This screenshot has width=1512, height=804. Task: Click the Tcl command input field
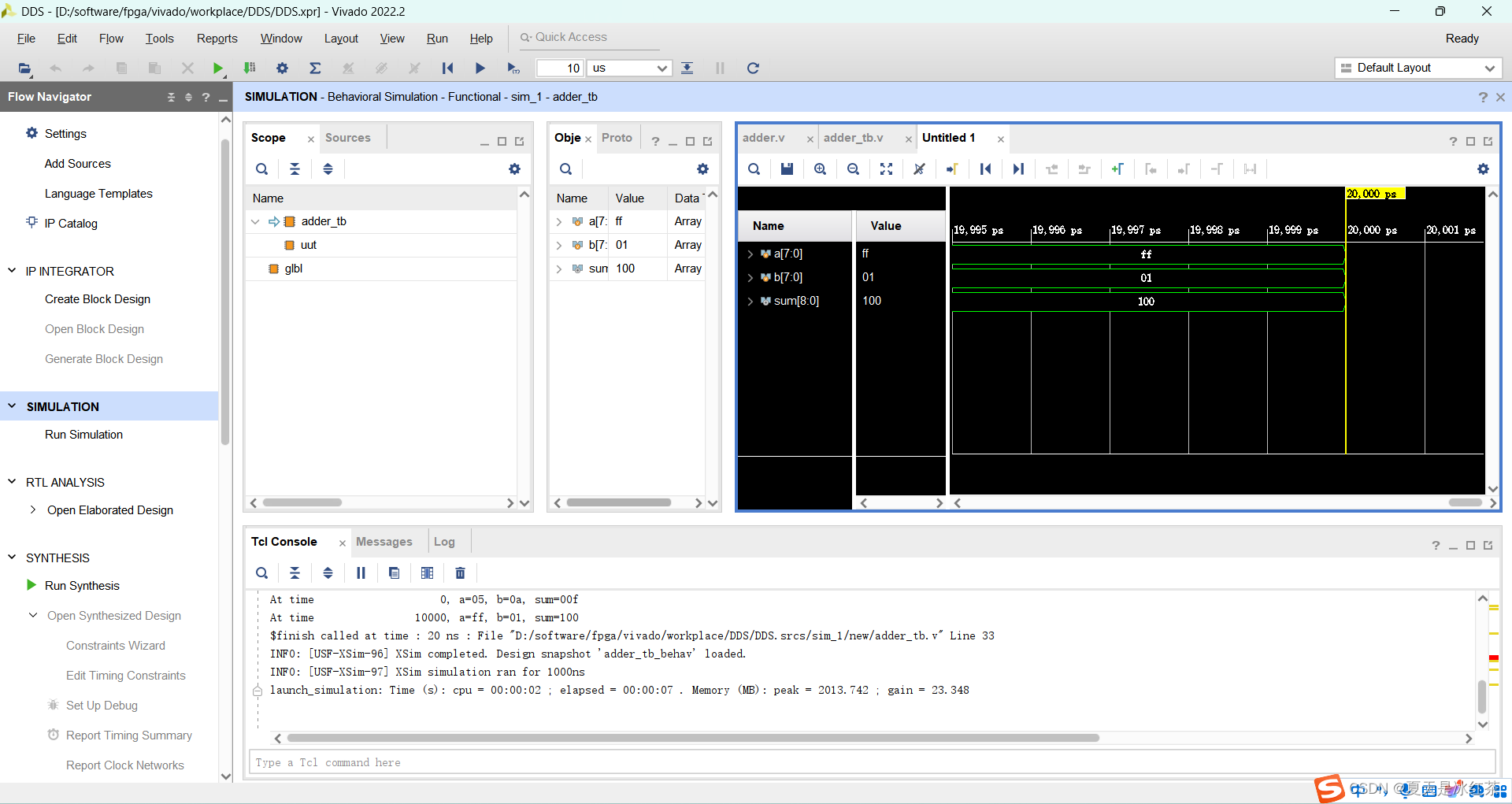(872, 762)
